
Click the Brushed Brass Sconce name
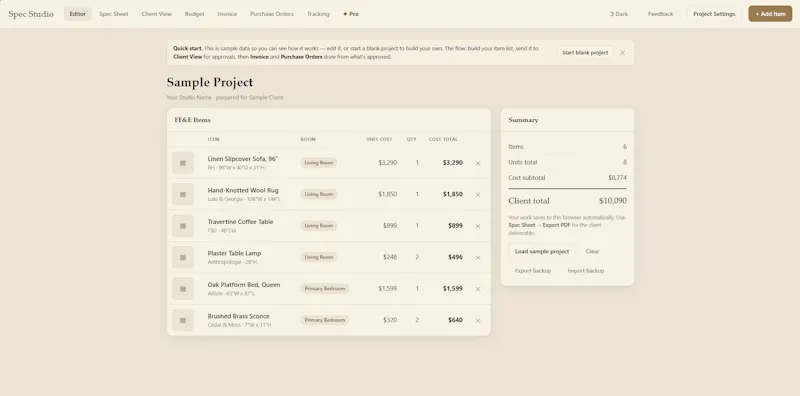tap(238, 316)
